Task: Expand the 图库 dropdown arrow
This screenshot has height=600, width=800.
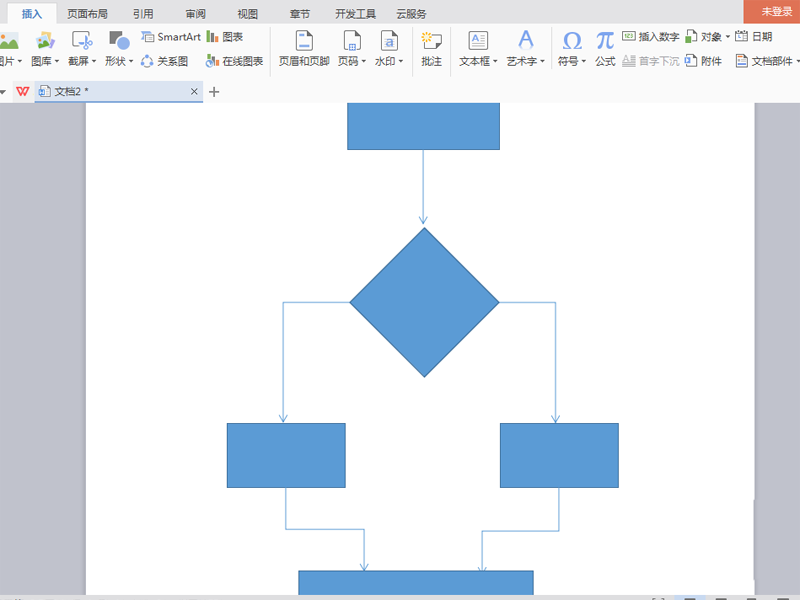Action: (x=57, y=61)
